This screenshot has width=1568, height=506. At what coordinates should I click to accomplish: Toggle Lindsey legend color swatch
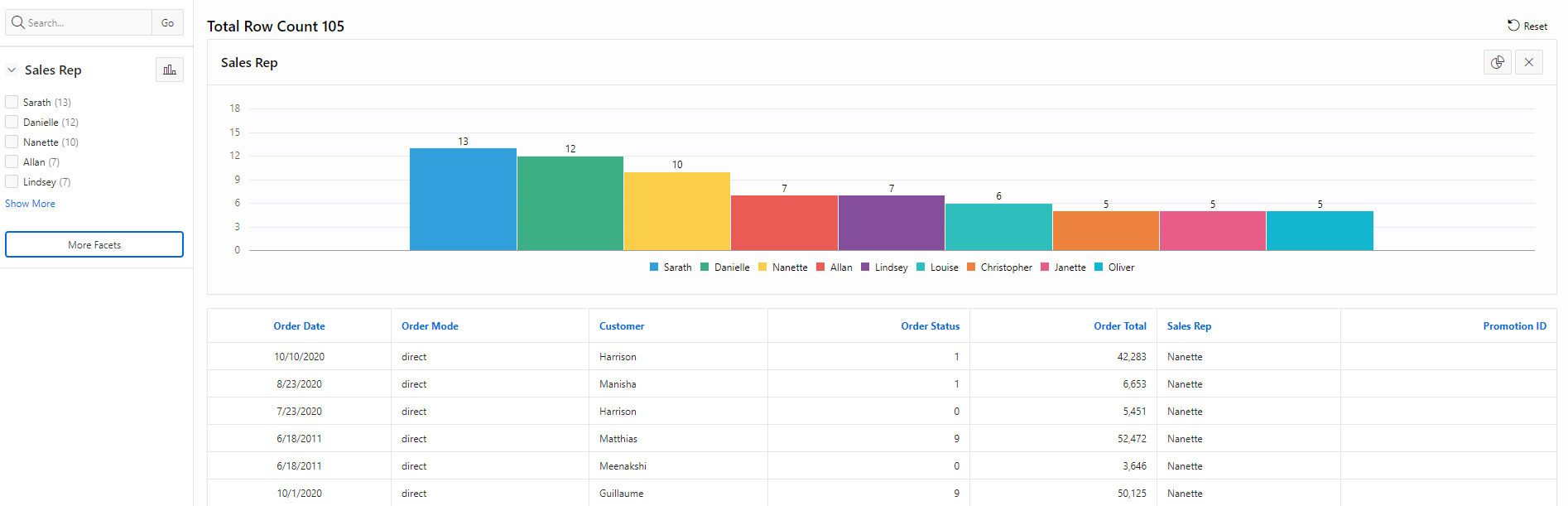pyautogui.click(x=865, y=267)
